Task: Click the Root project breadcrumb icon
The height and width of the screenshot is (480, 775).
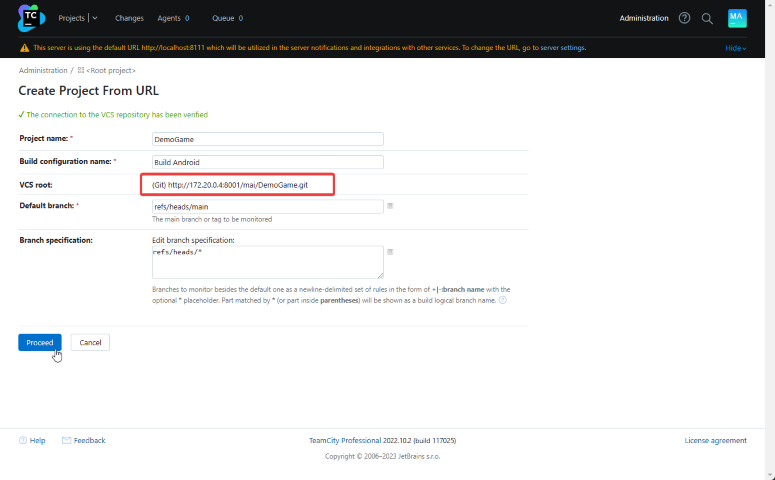Action: (81, 71)
